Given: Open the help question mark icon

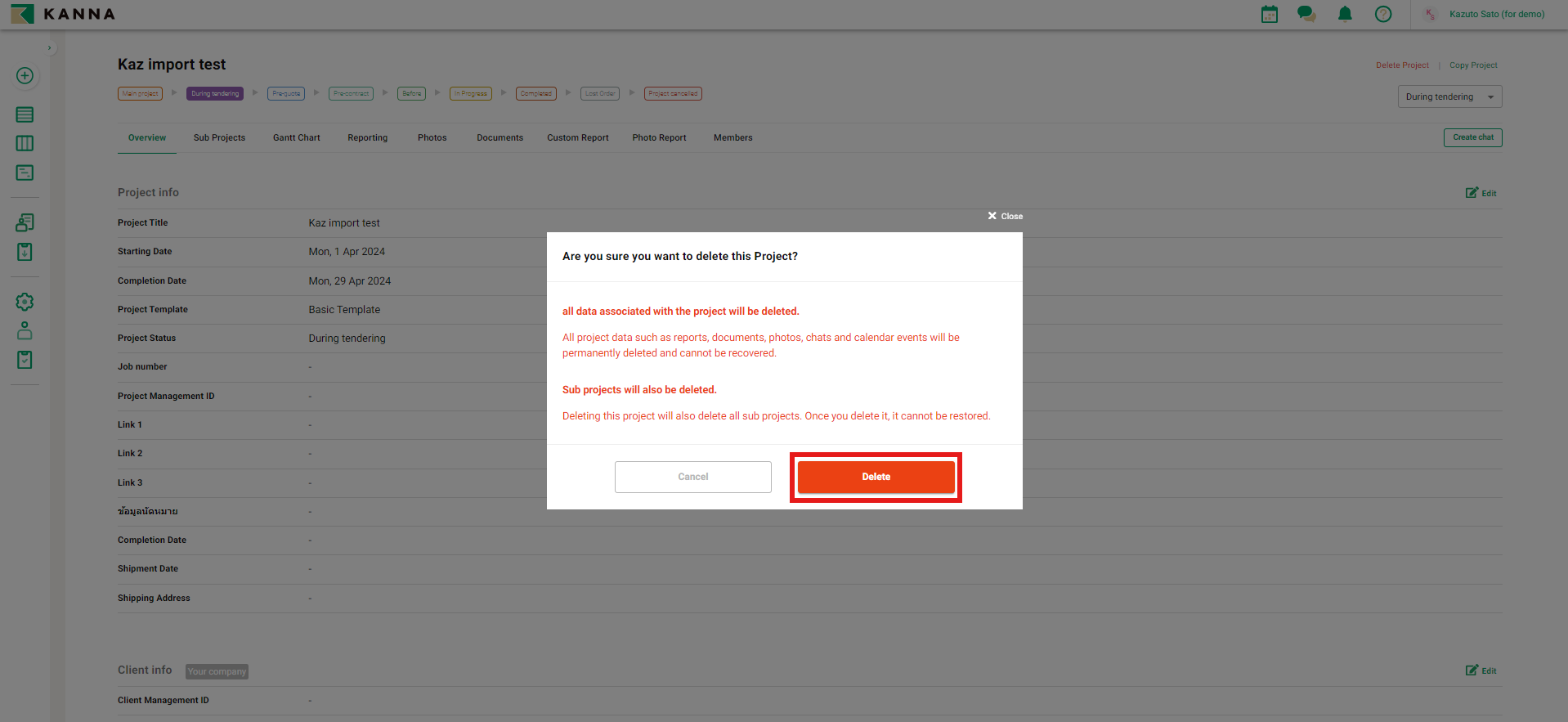Looking at the screenshot, I should (1382, 14).
